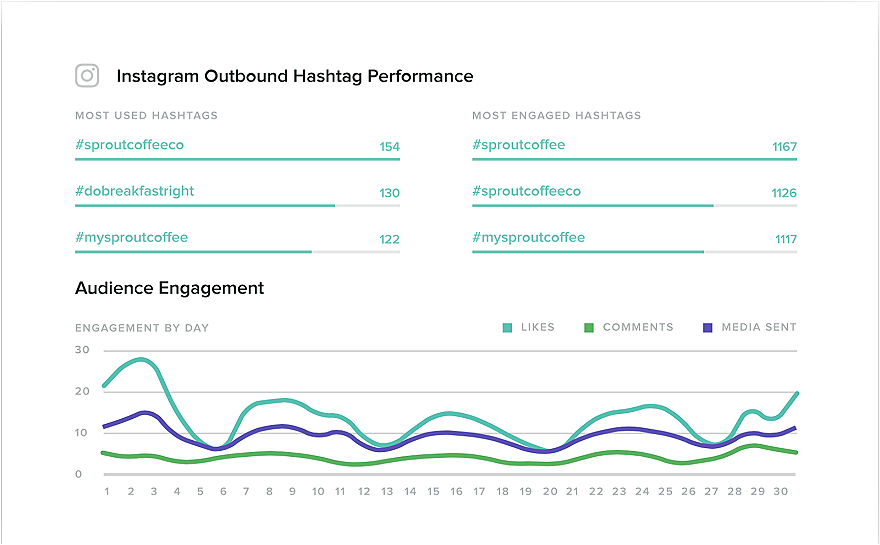Click the count value 130

(389, 194)
